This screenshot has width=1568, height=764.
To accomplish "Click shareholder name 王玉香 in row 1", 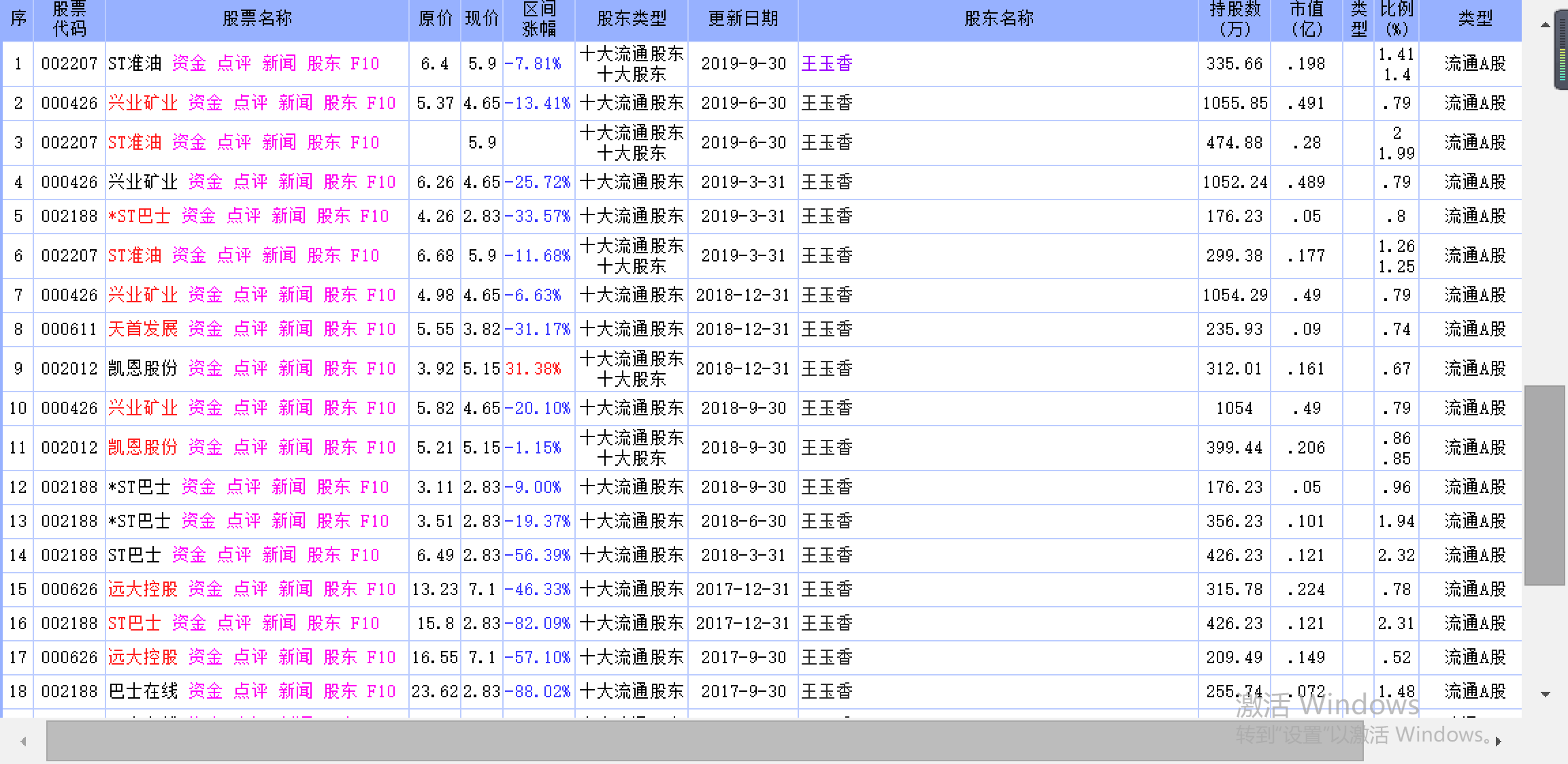I will (x=826, y=64).
